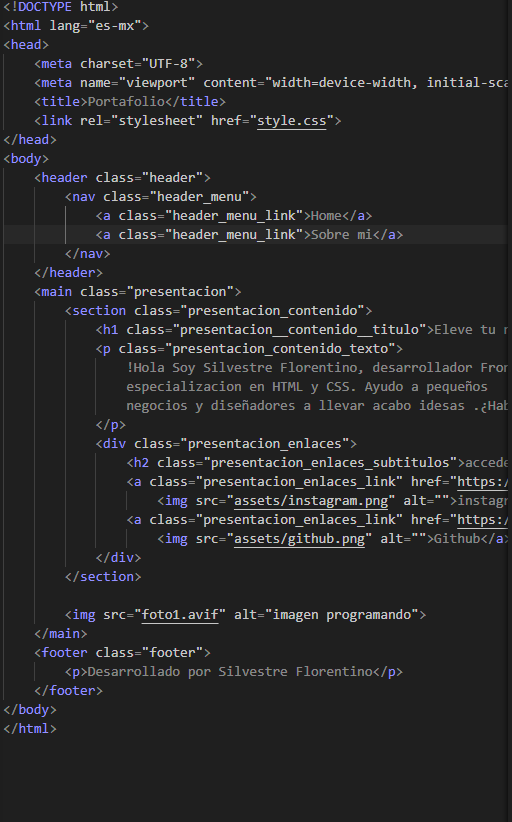This screenshot has height=822, width=512.
Task: Open the "assets/github.png" image path
Action: [x=299, y=539]
